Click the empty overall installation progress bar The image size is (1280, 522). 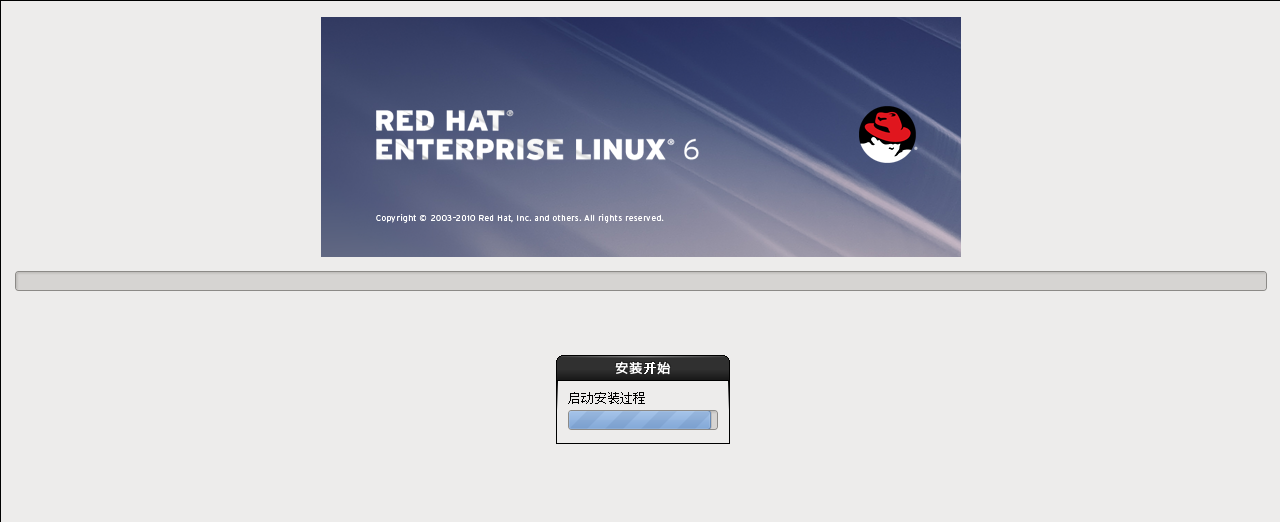[641, 281]
